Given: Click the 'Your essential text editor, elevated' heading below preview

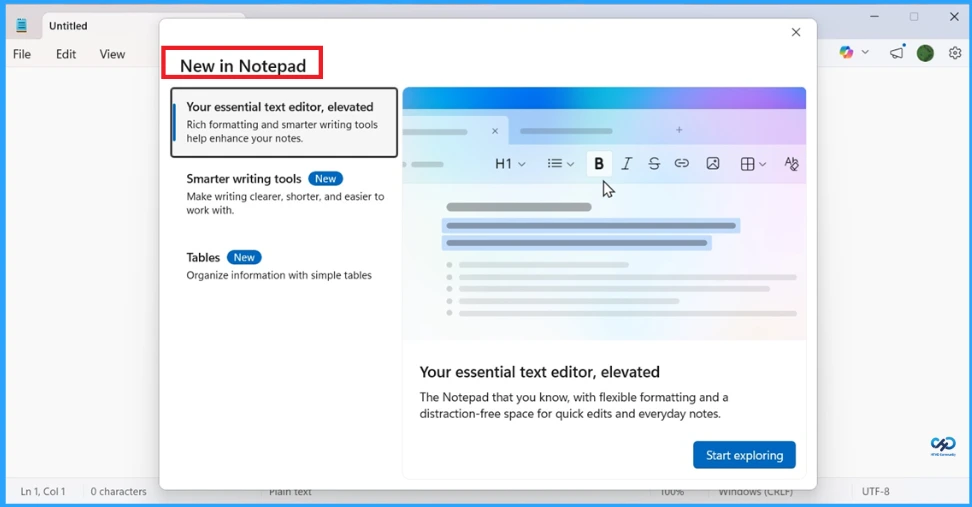Looking at the screenshot, I should [539, 372].
